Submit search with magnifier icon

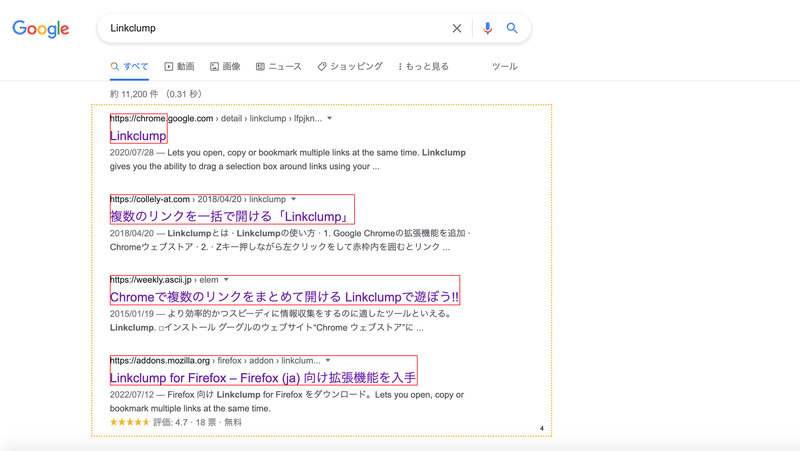pyautogui.click(x=512, y=28)
